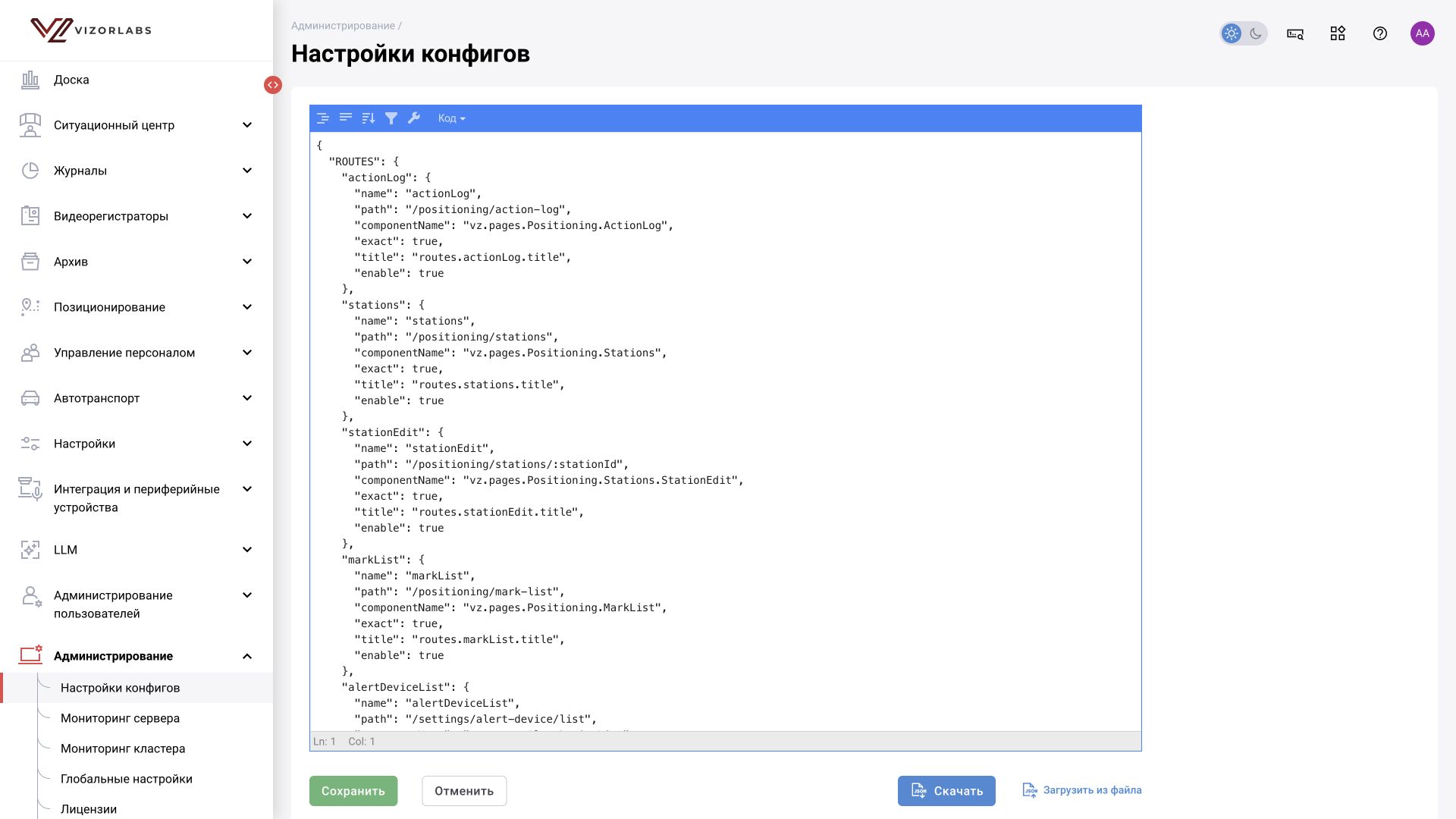Click the "alertDeviceList" key line
The image size is (1456, 819).
[x=406, y=687]
